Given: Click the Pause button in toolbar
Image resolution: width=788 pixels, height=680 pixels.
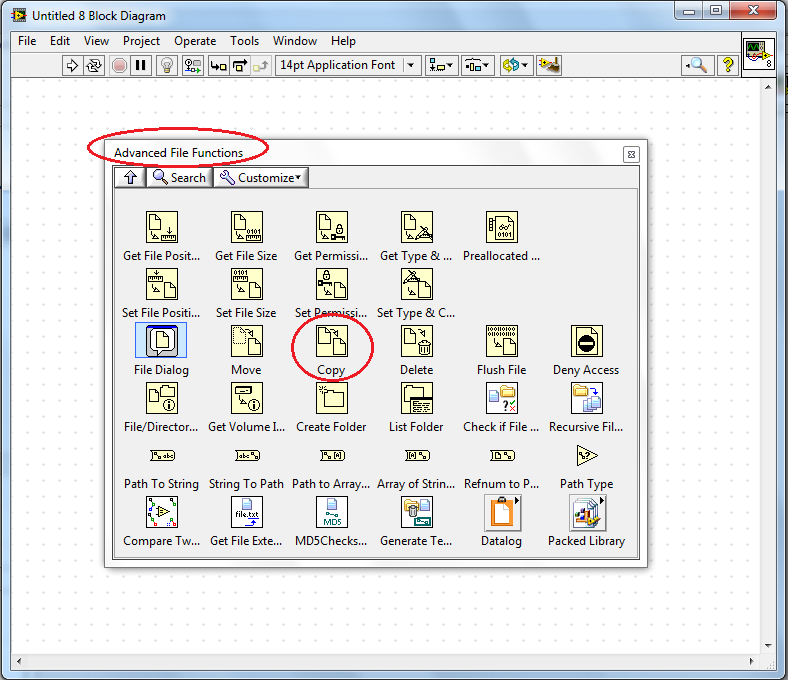Looking at the screenshot, I should click(141, 65).
